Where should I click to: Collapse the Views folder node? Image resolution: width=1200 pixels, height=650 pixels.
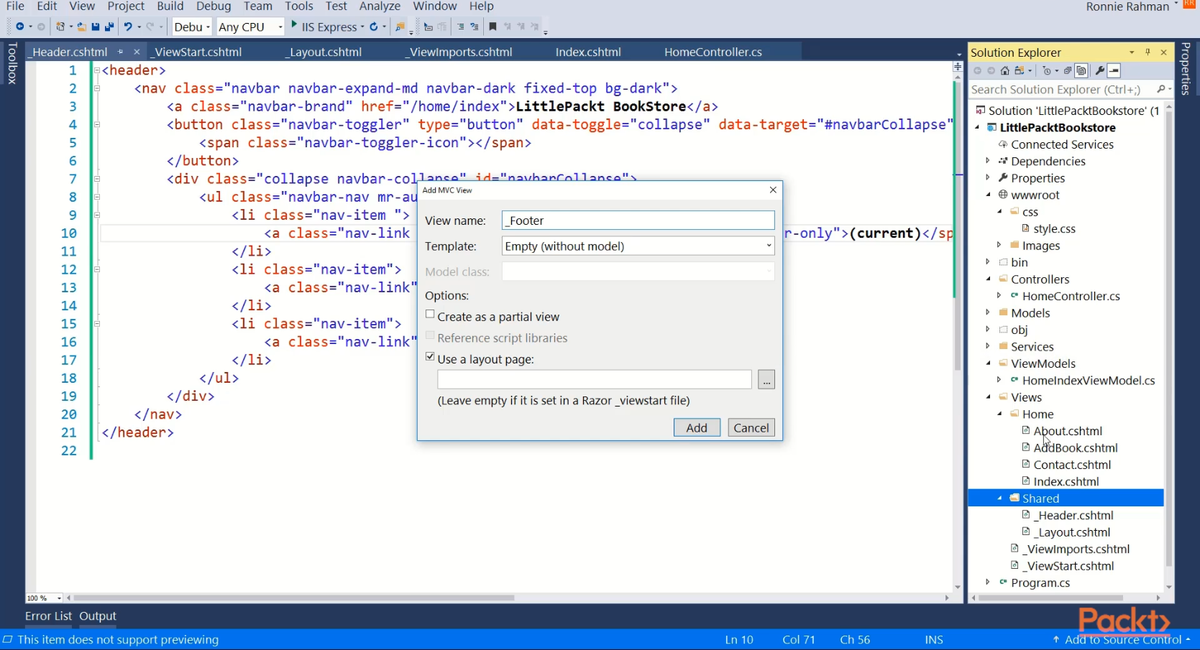[989, 397]
